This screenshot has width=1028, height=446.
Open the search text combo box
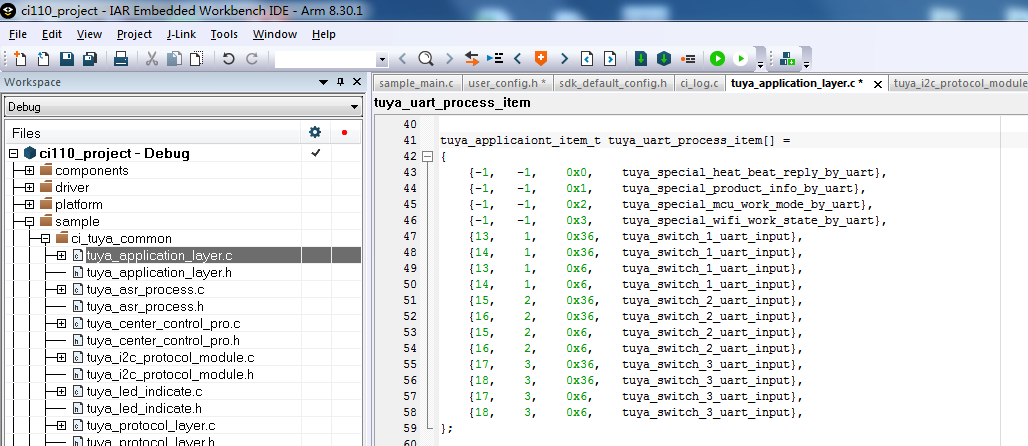click(x=332, y=60)
